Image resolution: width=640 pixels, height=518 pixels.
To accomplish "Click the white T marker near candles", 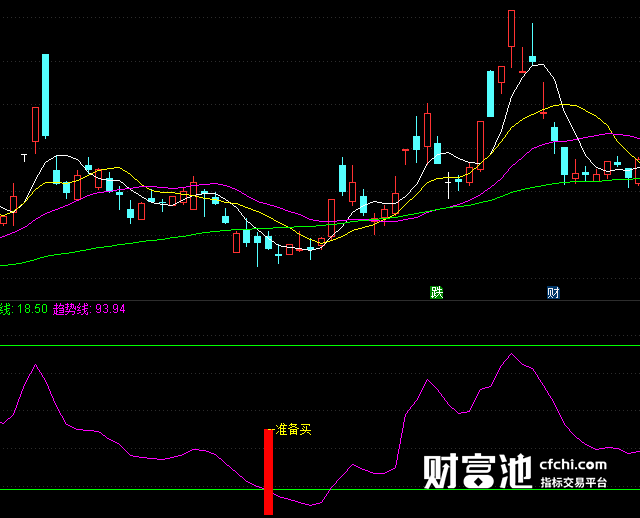I will pyautogui.click(x=24, y=158).
